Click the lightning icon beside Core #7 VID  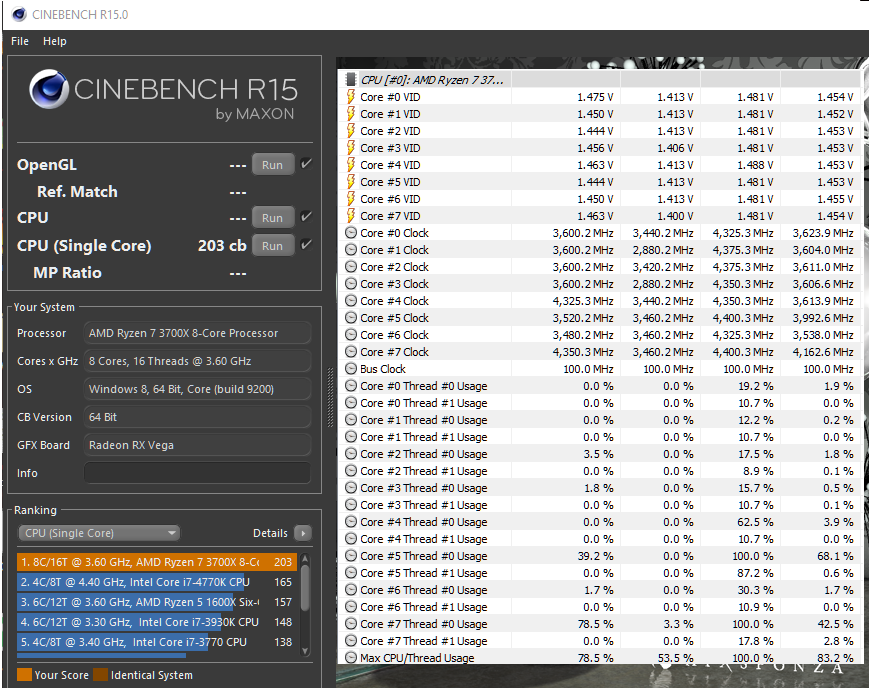coord(351,216)
